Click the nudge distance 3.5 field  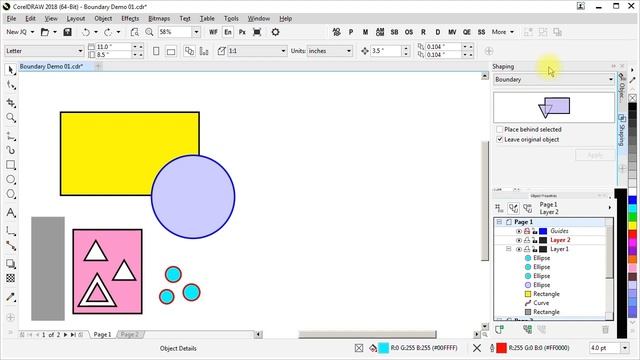pos(385,51)
